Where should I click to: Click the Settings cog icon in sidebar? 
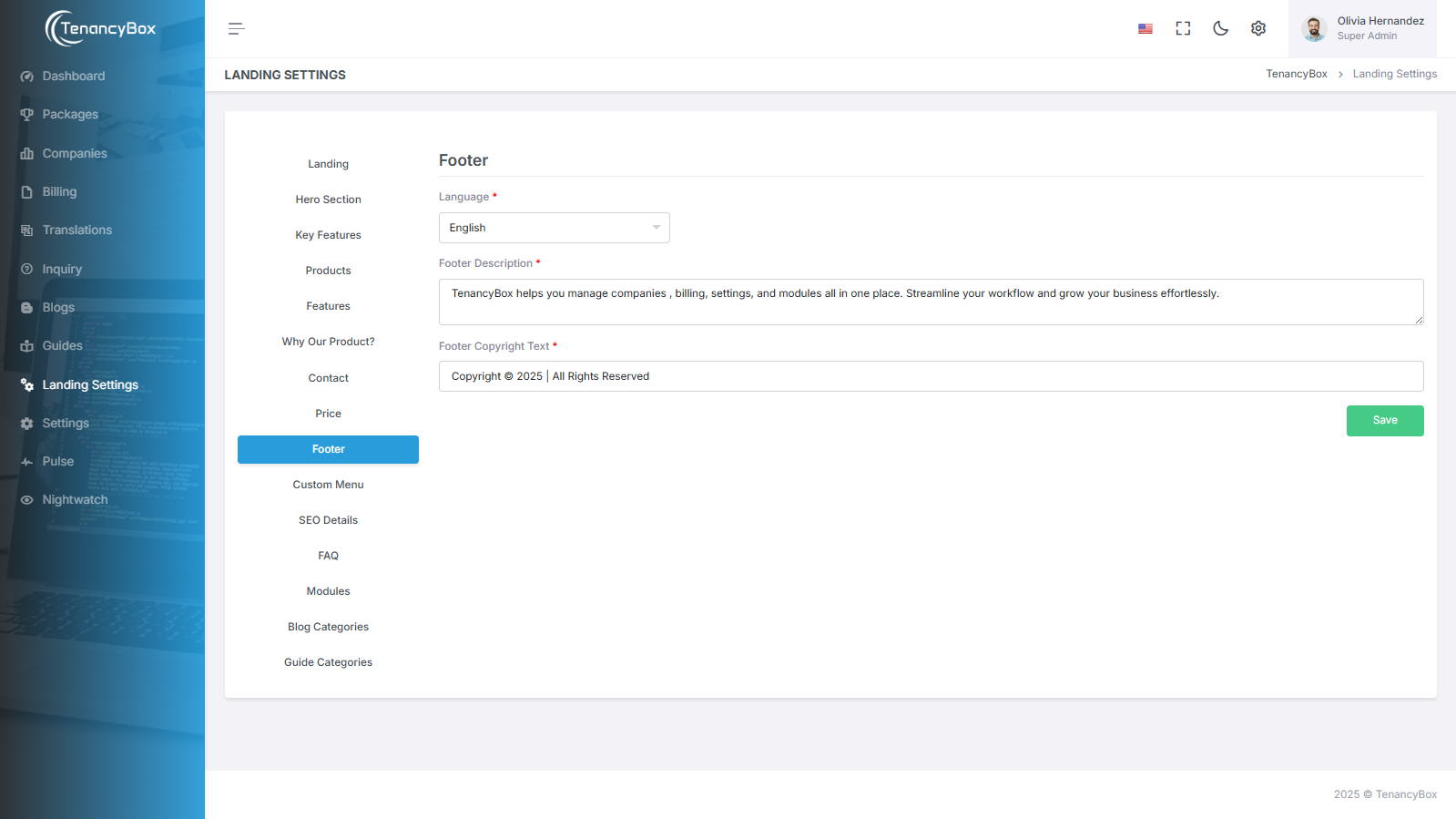pyautogui.click(x=27, y=424)
